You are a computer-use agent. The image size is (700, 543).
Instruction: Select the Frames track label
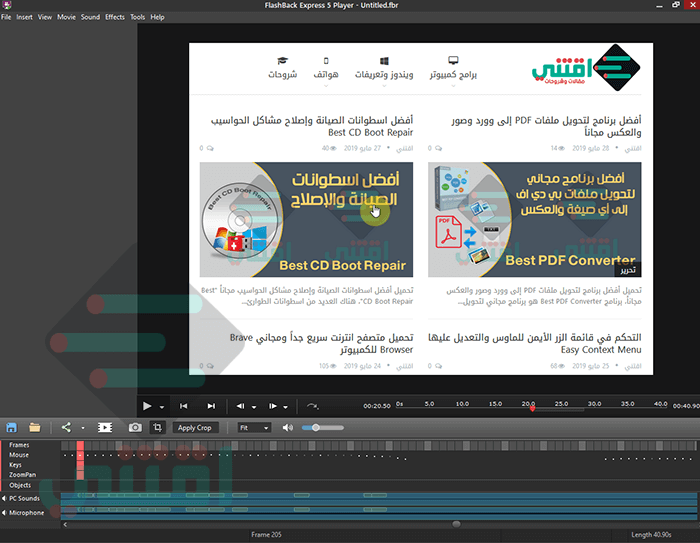point(19,445)
